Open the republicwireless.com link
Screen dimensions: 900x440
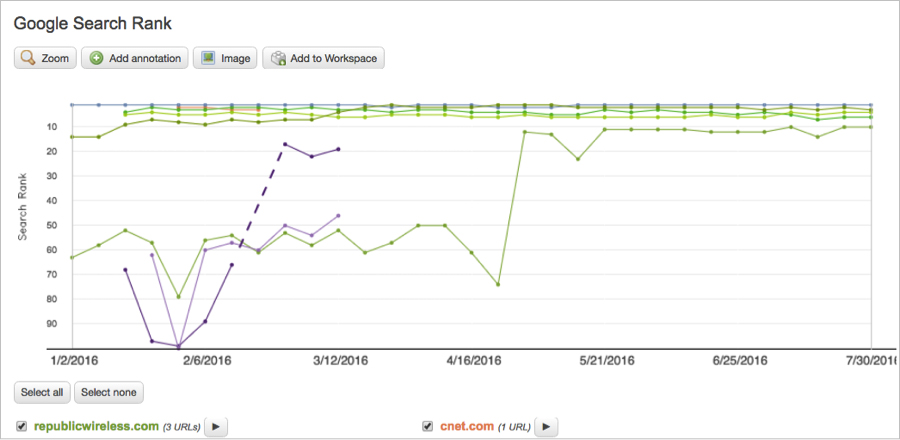tap(96, 426)
